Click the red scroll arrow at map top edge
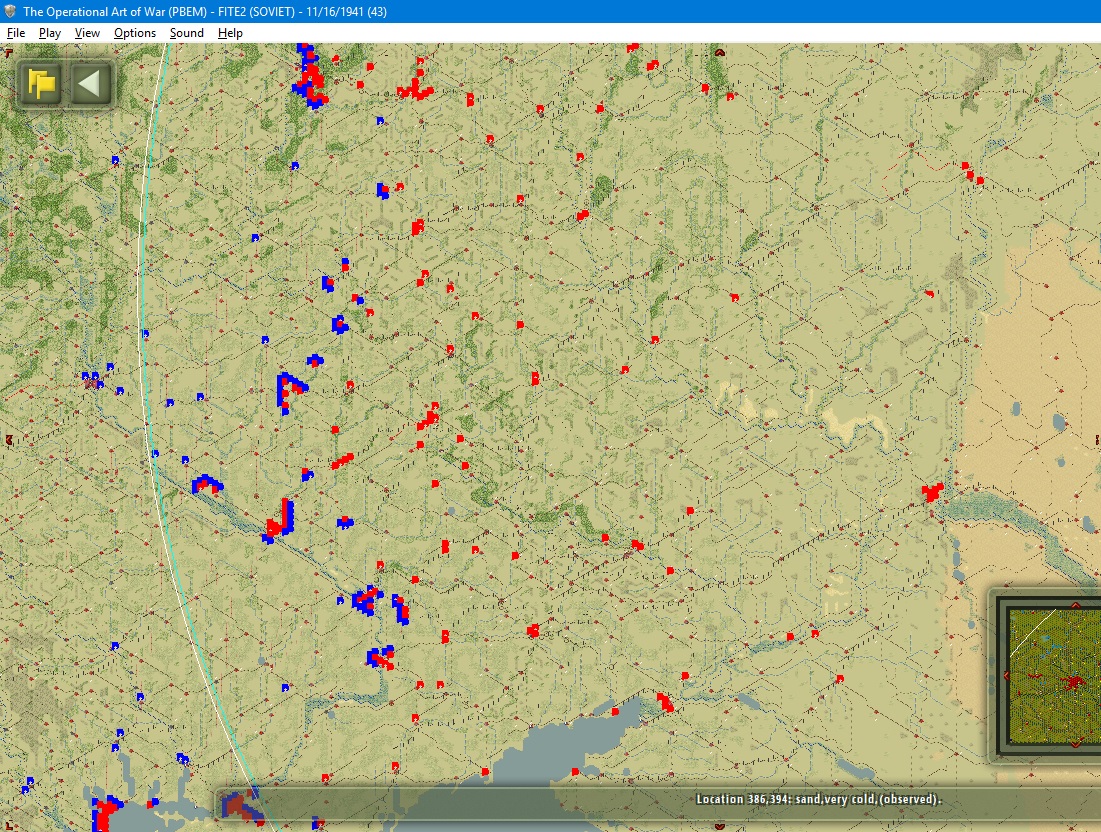Image resolution: width=1101 pixels, height=832 pixels. pyautogui.click(x=719, y=52)
